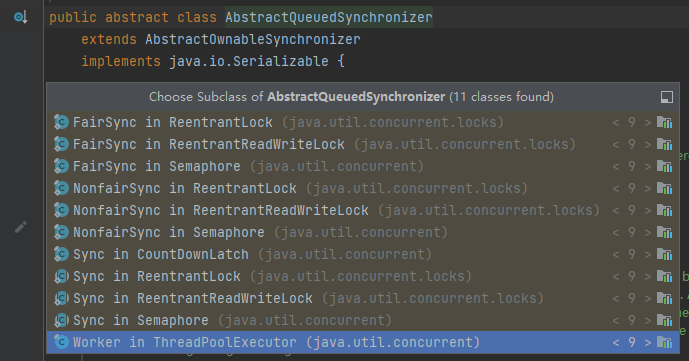Image resolution: width=689 pixels, height=361 pixels.
Task: Click right angle bracket on FairSync in ReentrantLock row
Action: pyautogui.click(x=648, y=123)
